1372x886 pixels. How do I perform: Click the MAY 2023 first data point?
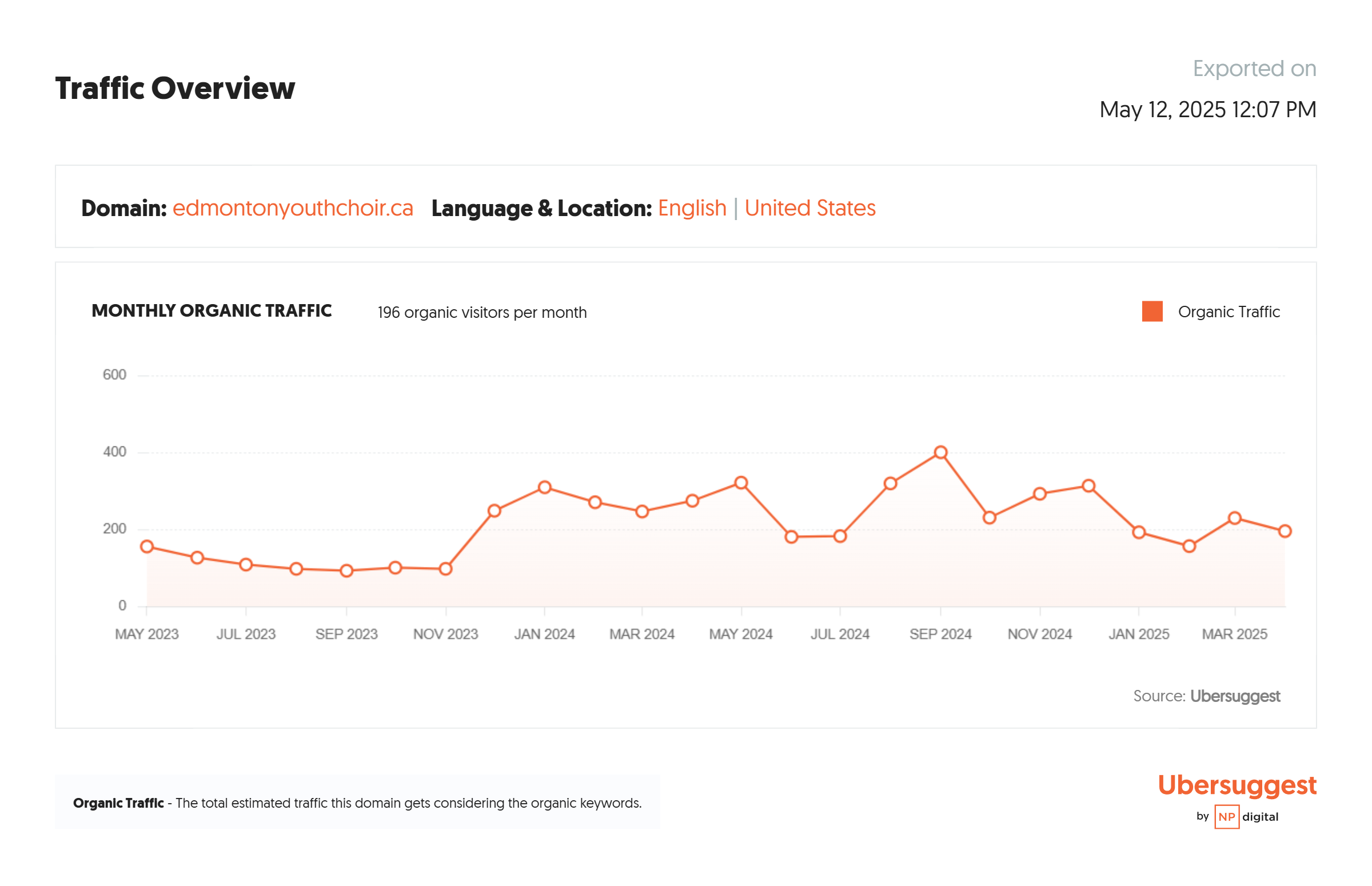[x=147, y=546]
